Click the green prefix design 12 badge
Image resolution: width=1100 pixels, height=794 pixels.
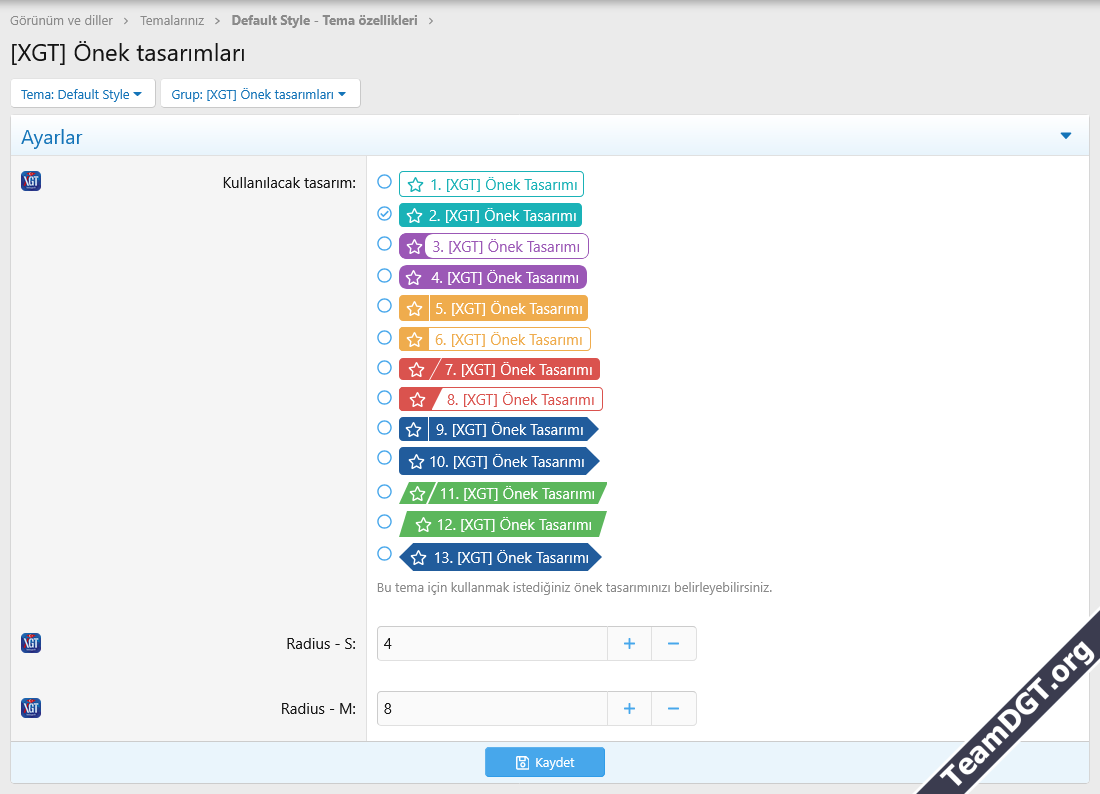pyautogui.click(x=503, y=524)
